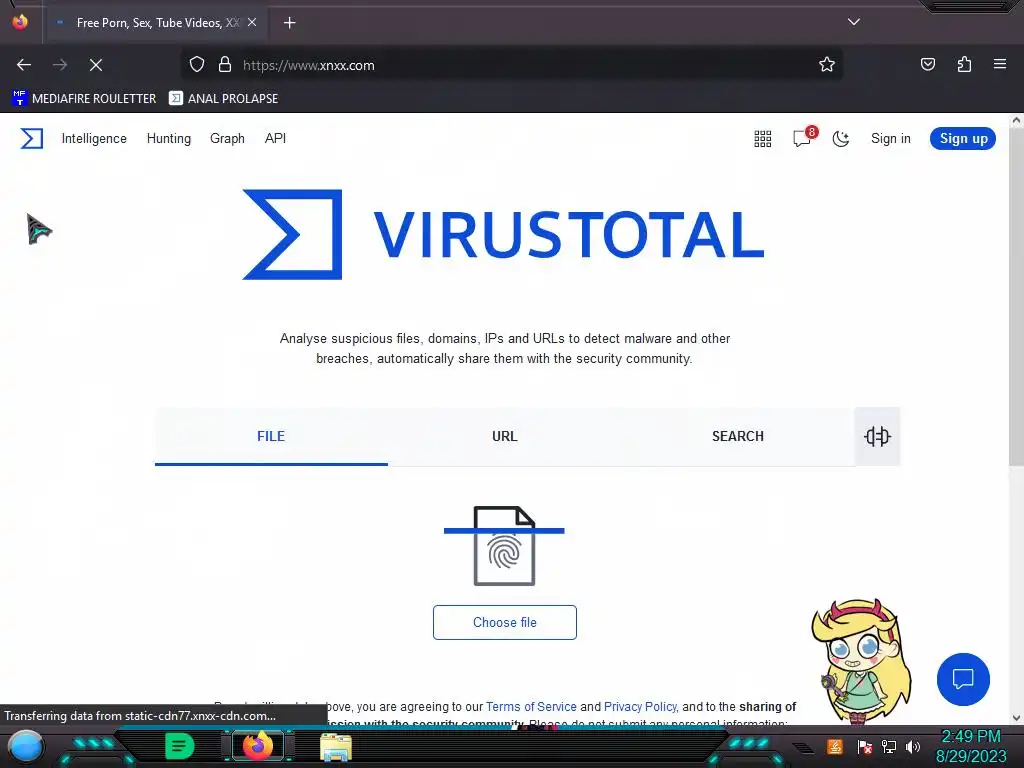Viewport: 1024px width, 768px height.
Task: Open MEDIAFIRE ROULETTER bookmark
Action: click(84, 99)
